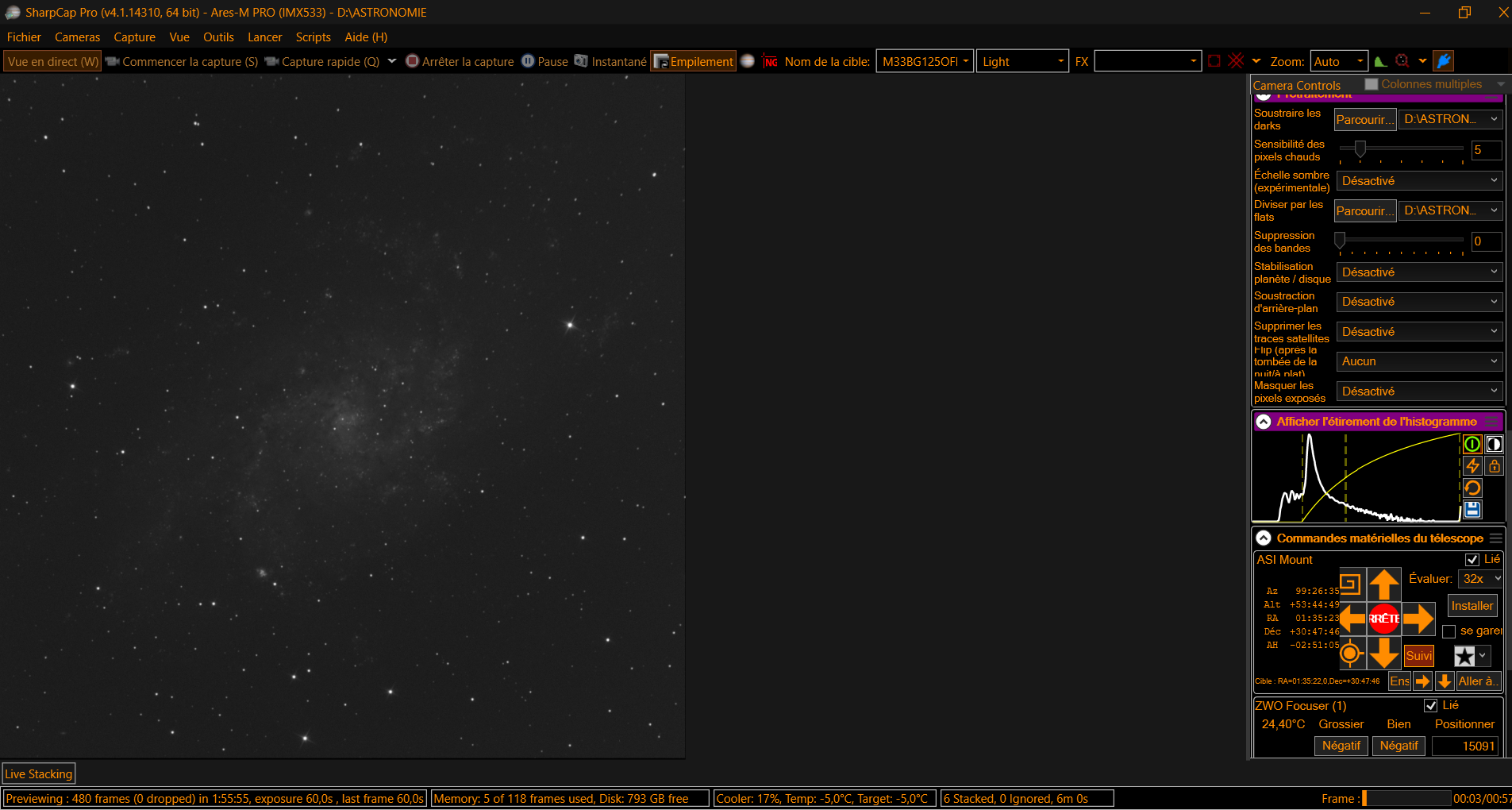Click the lightning bolt auto-stretch icon
The height and width of the screenshot is (810, 1512).
click(x=1472, y=466)
